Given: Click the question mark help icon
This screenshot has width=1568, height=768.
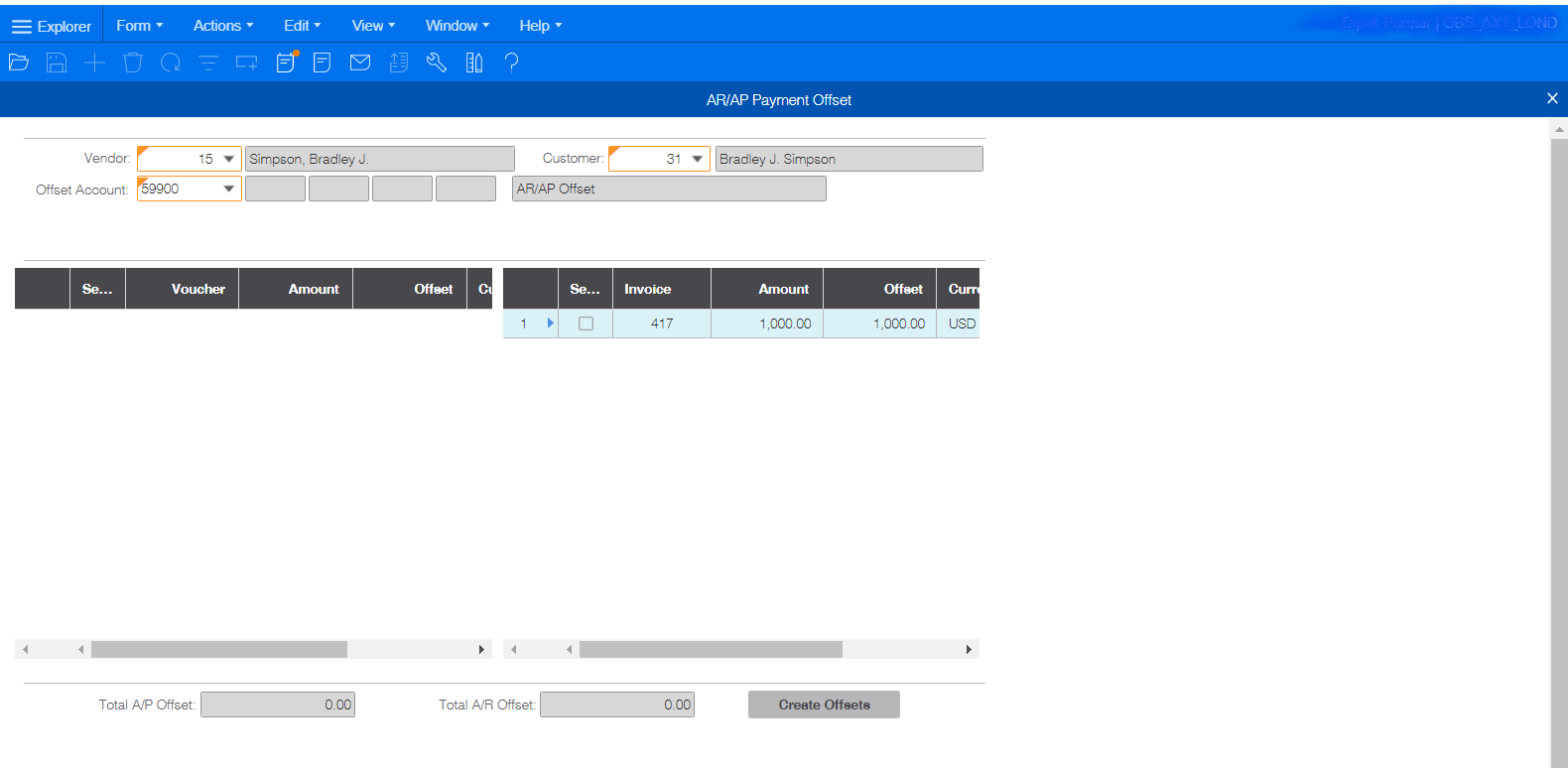Looking at the screenshot, I should (511, 63).
